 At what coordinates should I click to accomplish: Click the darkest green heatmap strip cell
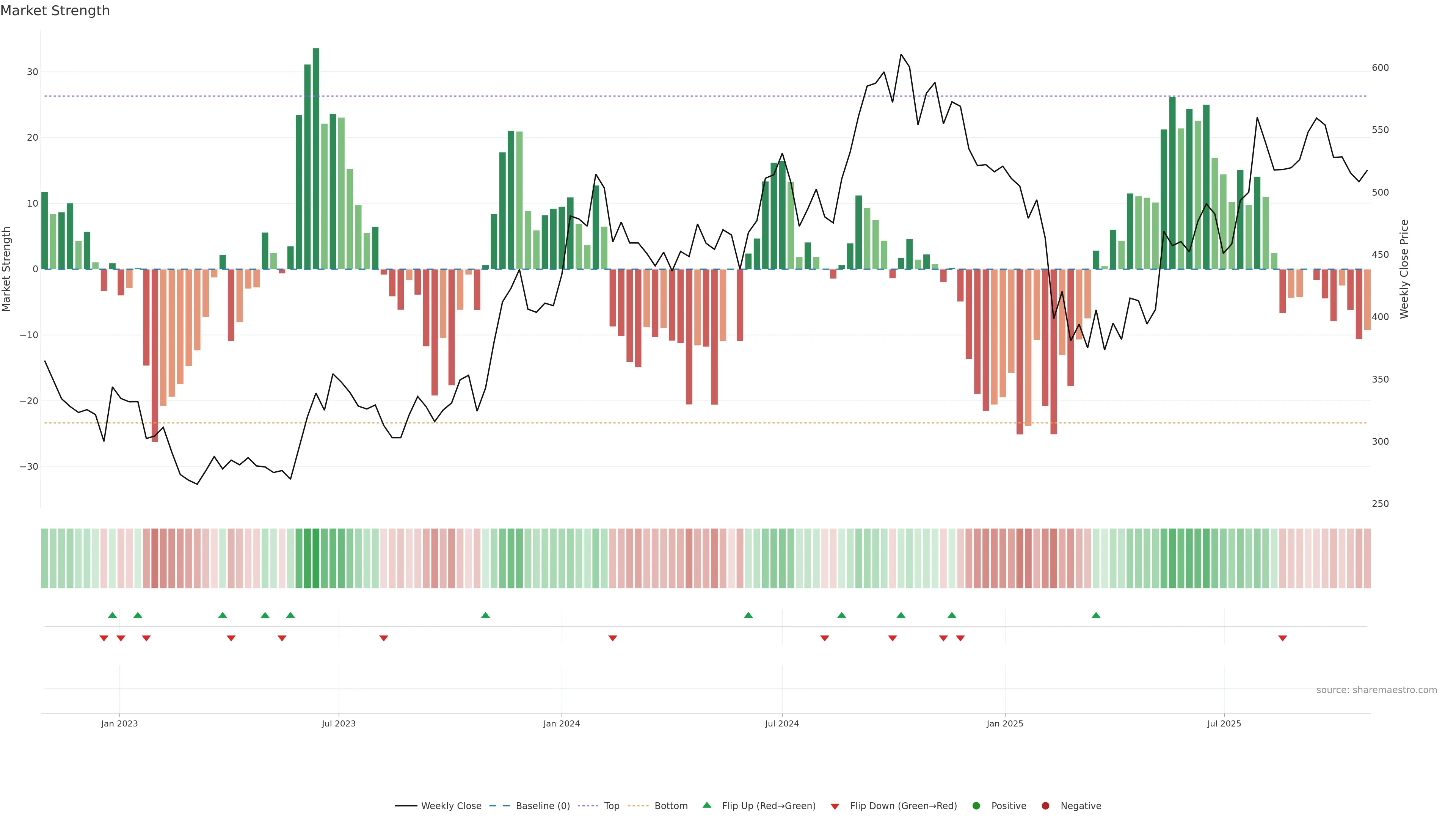point(316,559)
